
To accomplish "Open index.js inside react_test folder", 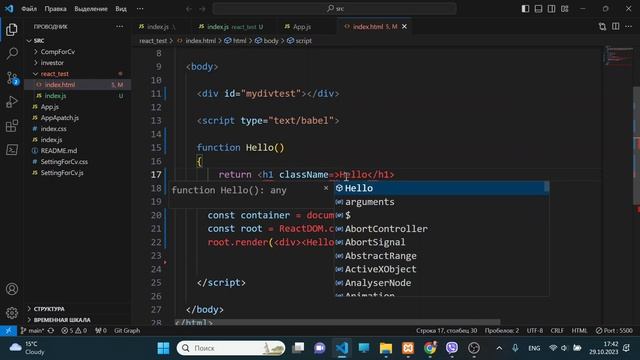I will click(55, 96).
